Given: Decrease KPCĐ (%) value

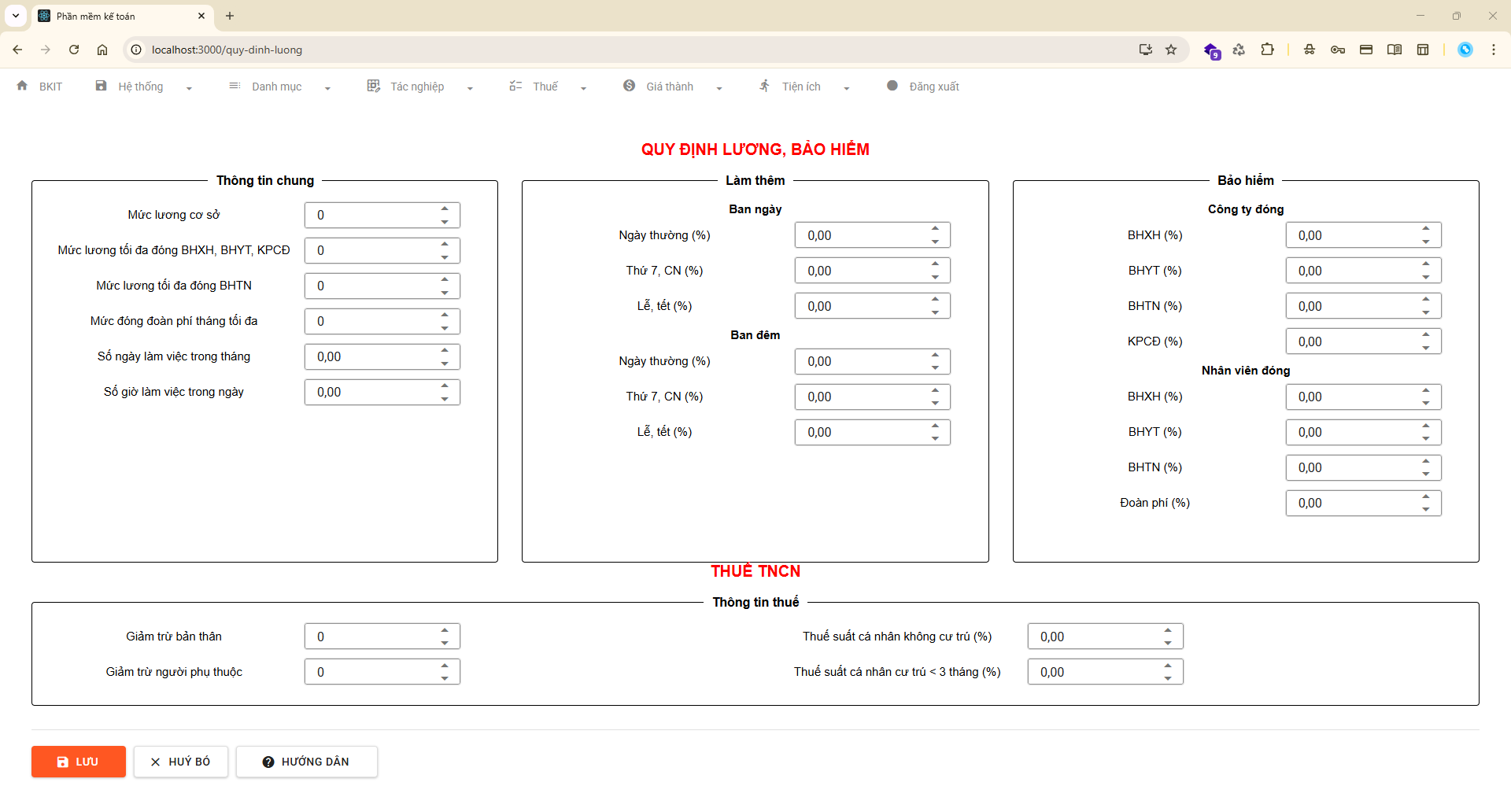Looking at the screenshot, I should point(1426,349).
